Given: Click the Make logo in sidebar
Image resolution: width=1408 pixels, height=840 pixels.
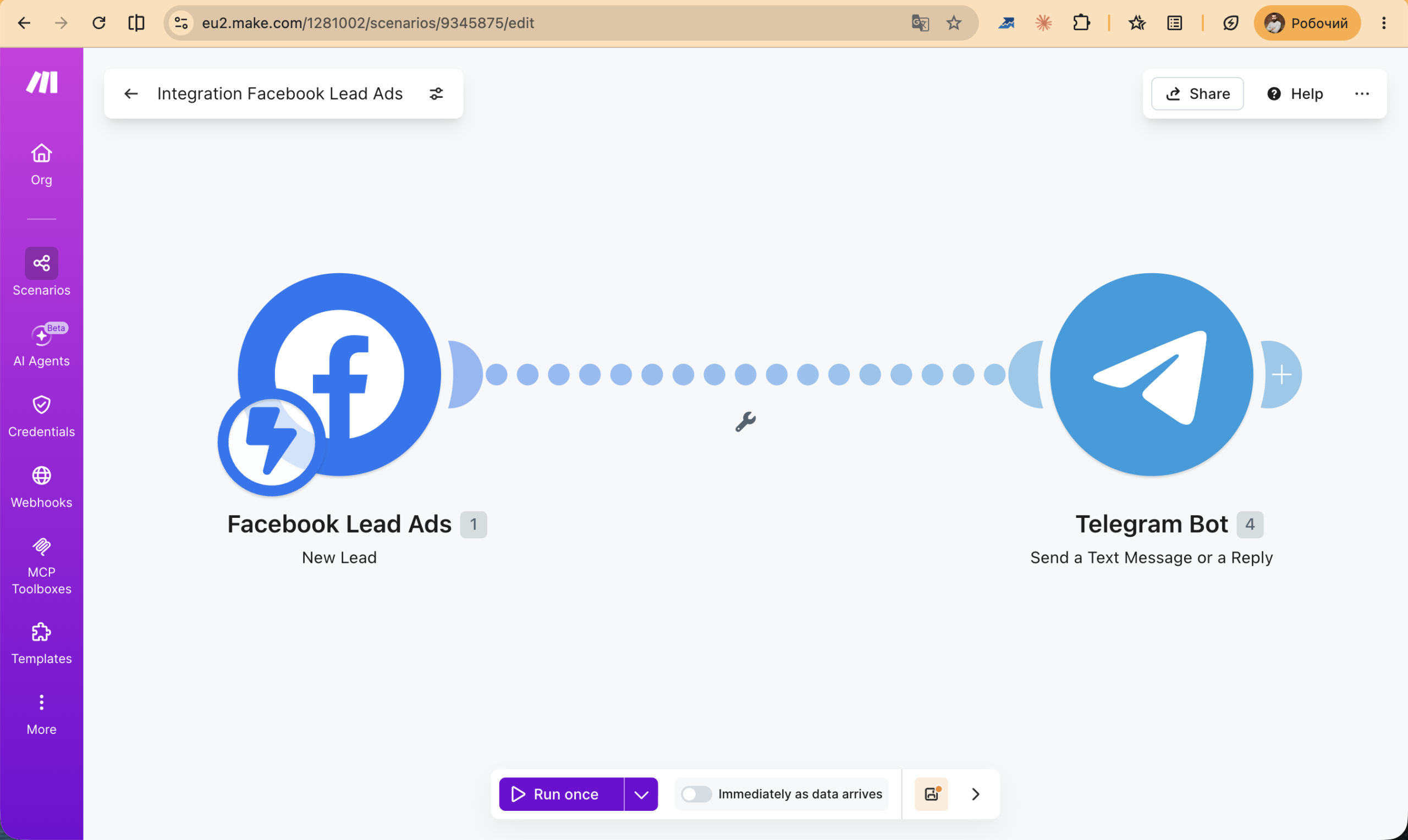Looking at the screenshot, I should [42, 82].
